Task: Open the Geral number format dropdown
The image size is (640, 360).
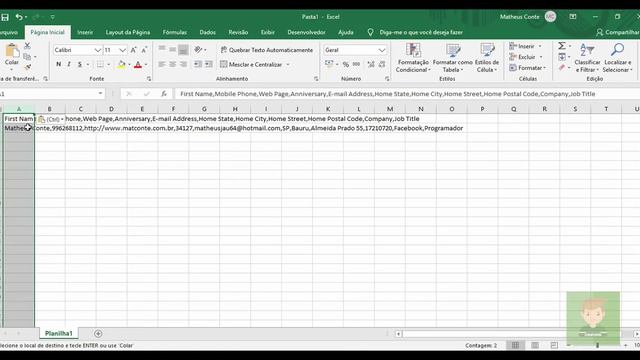Action: pos(382,50)
